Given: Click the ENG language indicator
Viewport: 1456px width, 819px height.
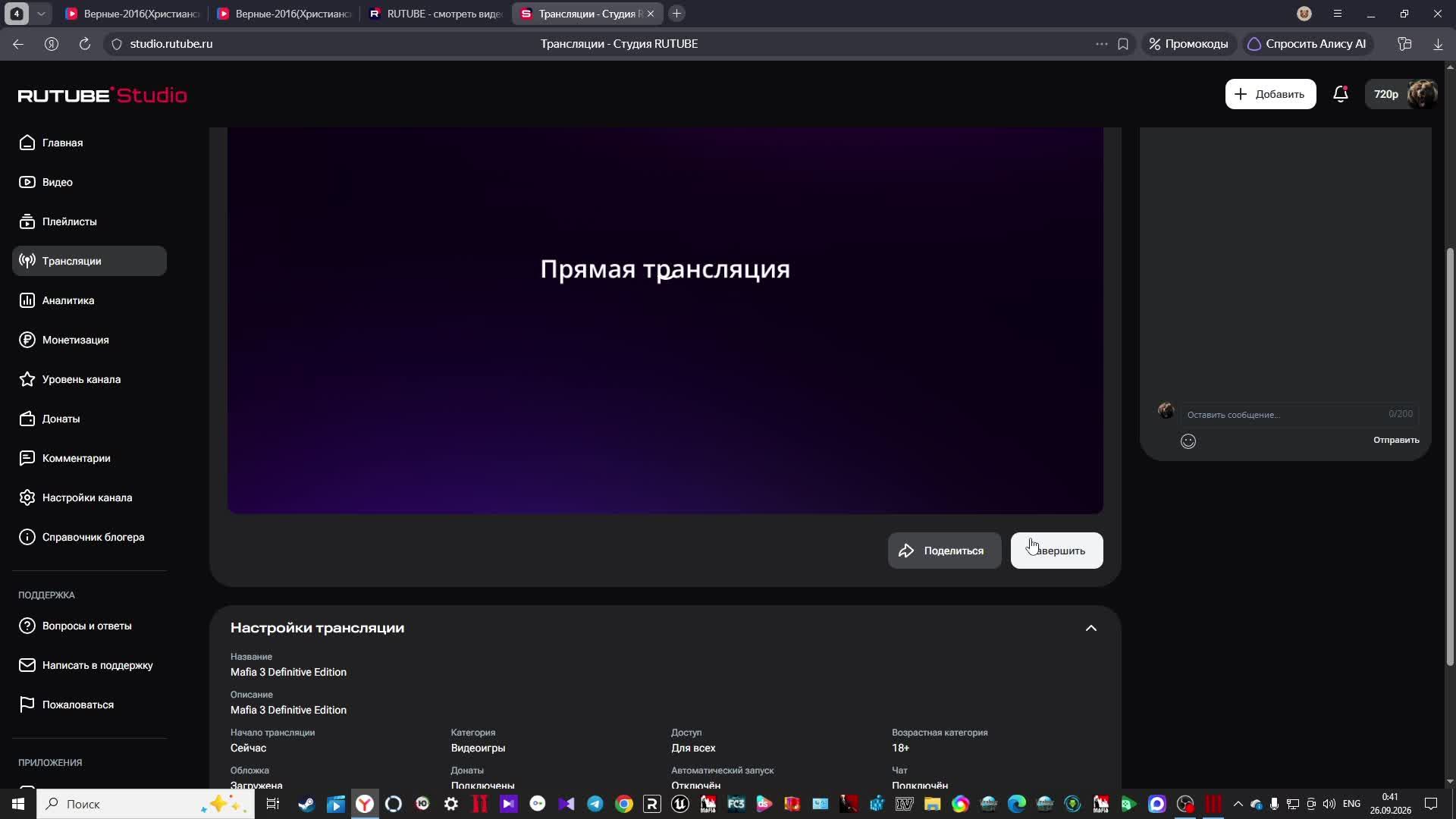Looking at the screenshot, I should pyautogui.click(x=1351, y=804).
